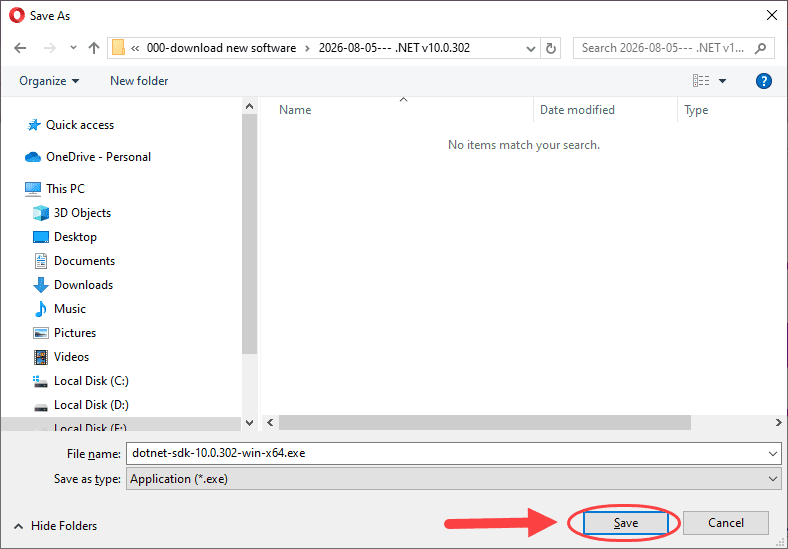788x549 pixels.
Task: Open Music folder in sidebar
Action: pos(70,309)
